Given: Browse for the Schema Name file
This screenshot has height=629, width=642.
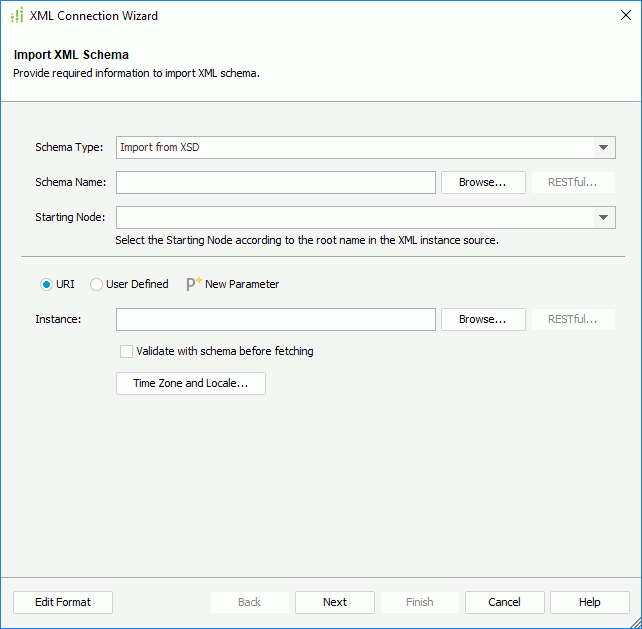Looking at the screenshot, I should tap(483, 182).
